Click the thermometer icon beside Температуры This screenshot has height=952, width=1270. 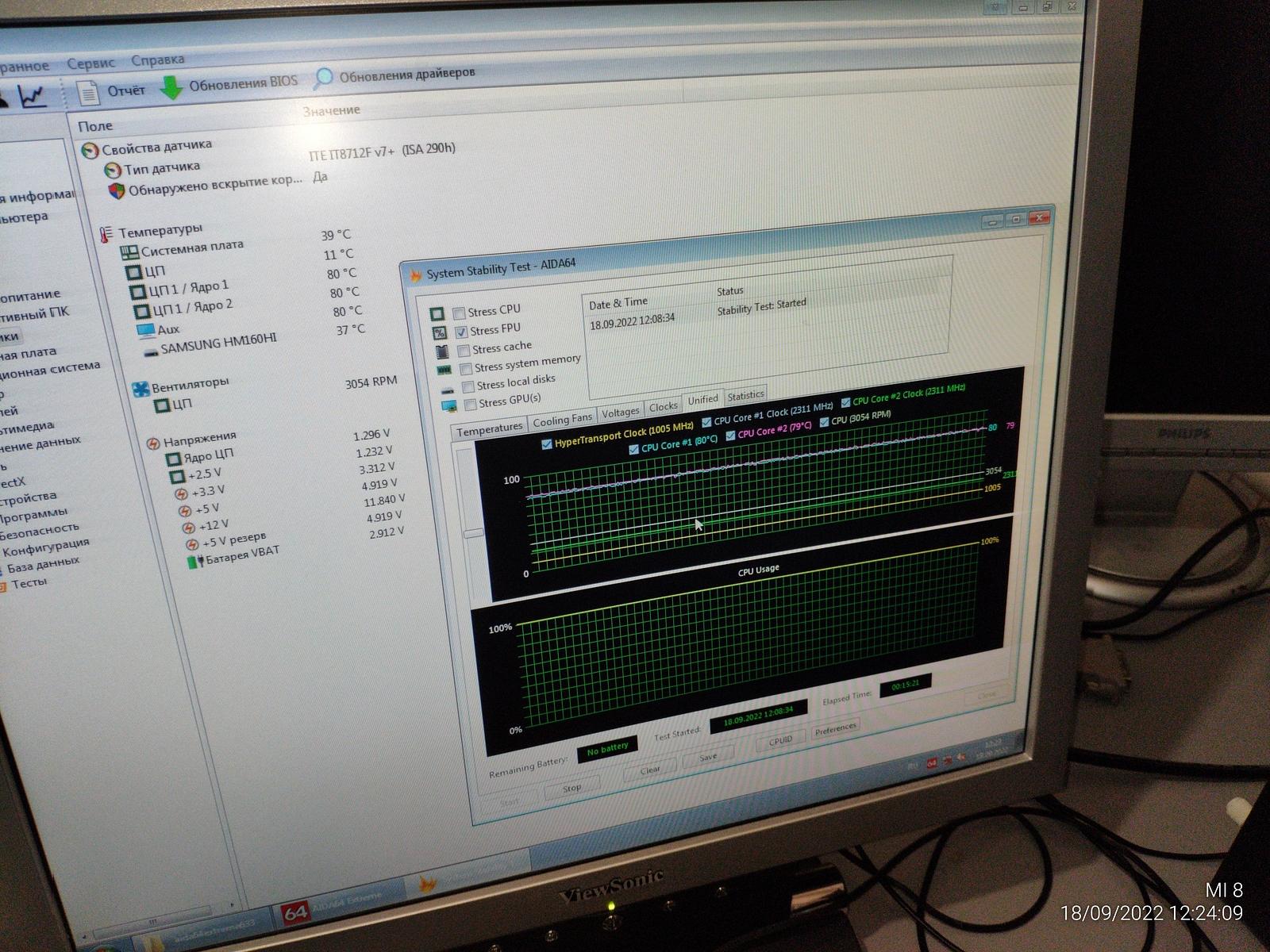[x=106, y=234]
